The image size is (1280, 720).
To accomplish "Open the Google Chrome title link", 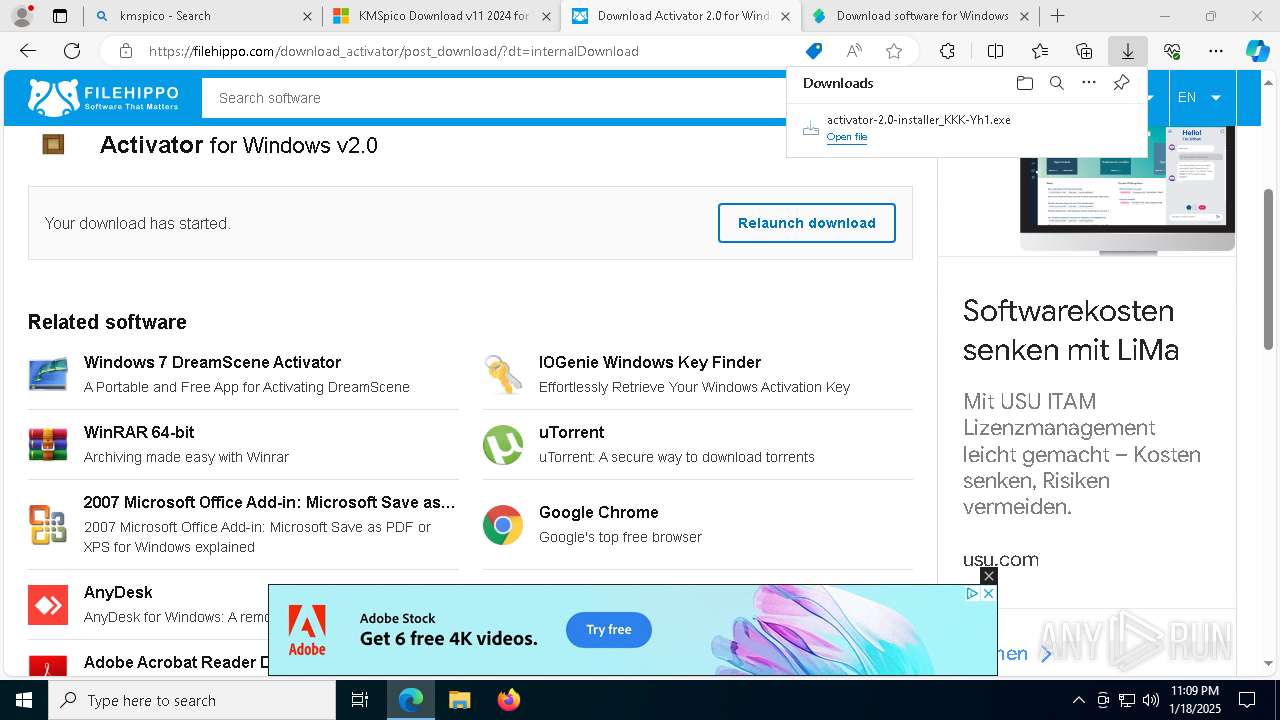I will pos(598,512).
